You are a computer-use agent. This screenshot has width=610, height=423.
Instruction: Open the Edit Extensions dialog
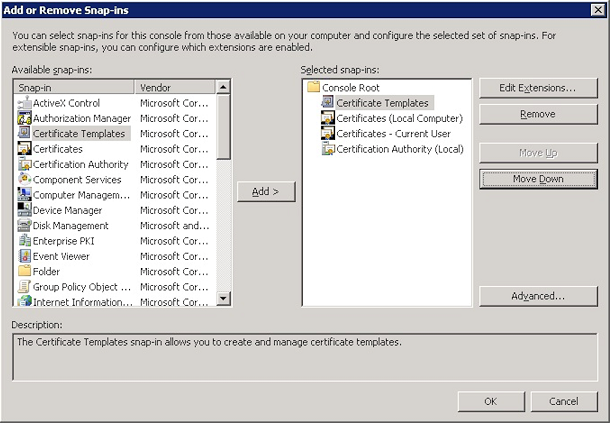pyautogui.click(x=538, y=88)
